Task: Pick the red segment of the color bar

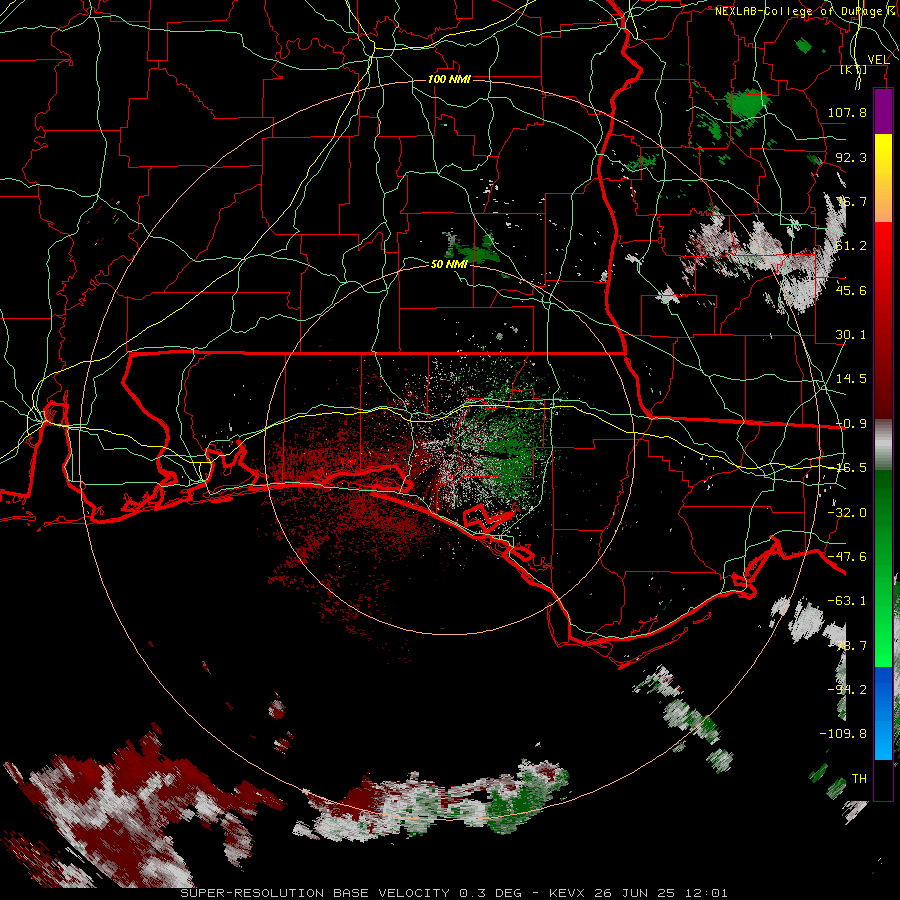Action: click(883, 321)
